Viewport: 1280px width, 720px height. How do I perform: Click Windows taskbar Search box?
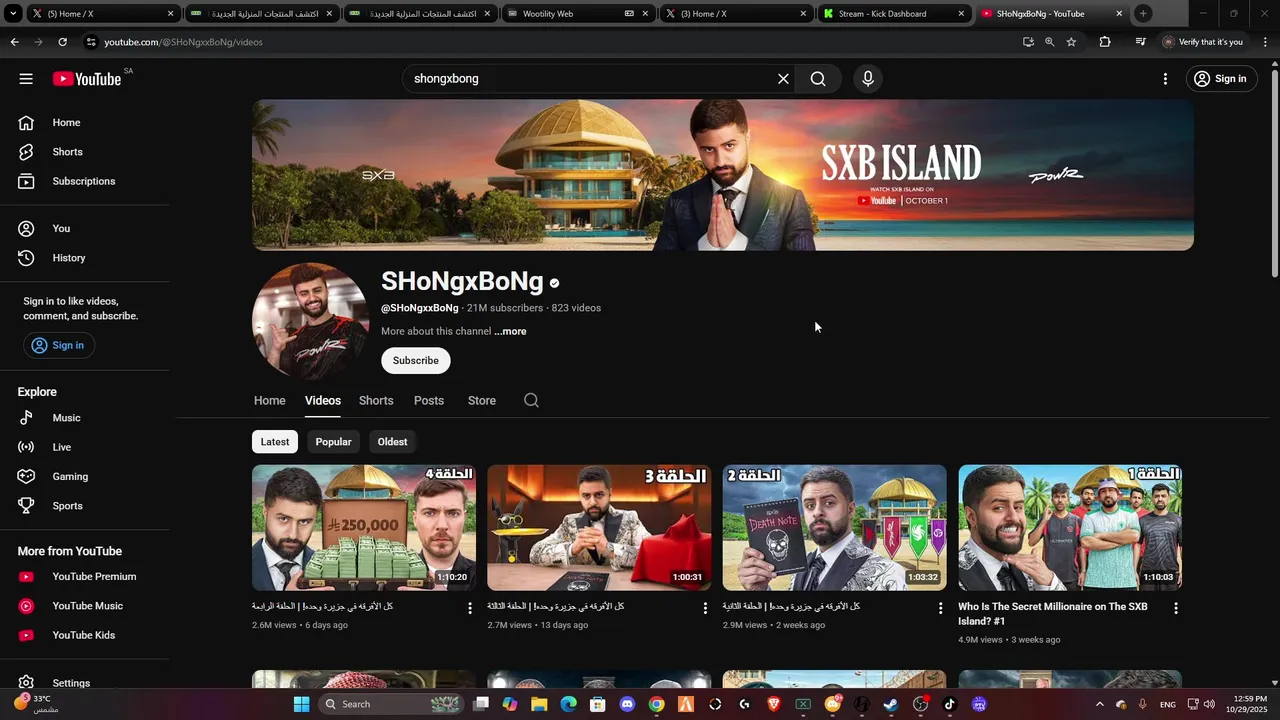pos(392,704)
